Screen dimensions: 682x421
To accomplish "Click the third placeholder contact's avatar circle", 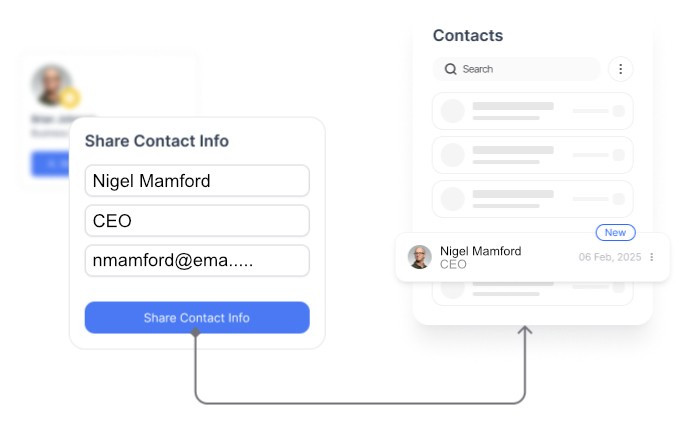I will click(452, 199).
